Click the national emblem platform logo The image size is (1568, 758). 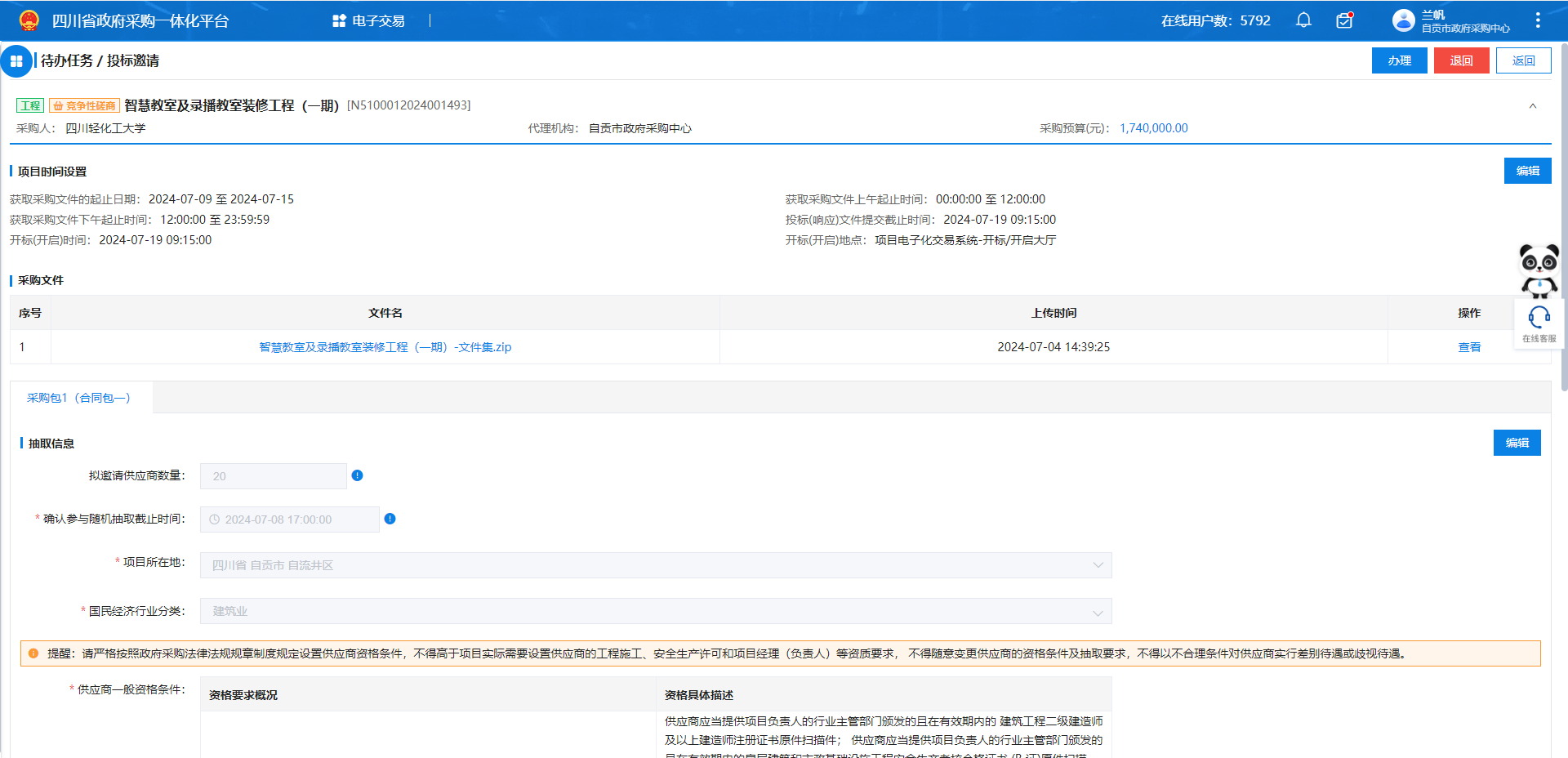click(x=29, y=20)
